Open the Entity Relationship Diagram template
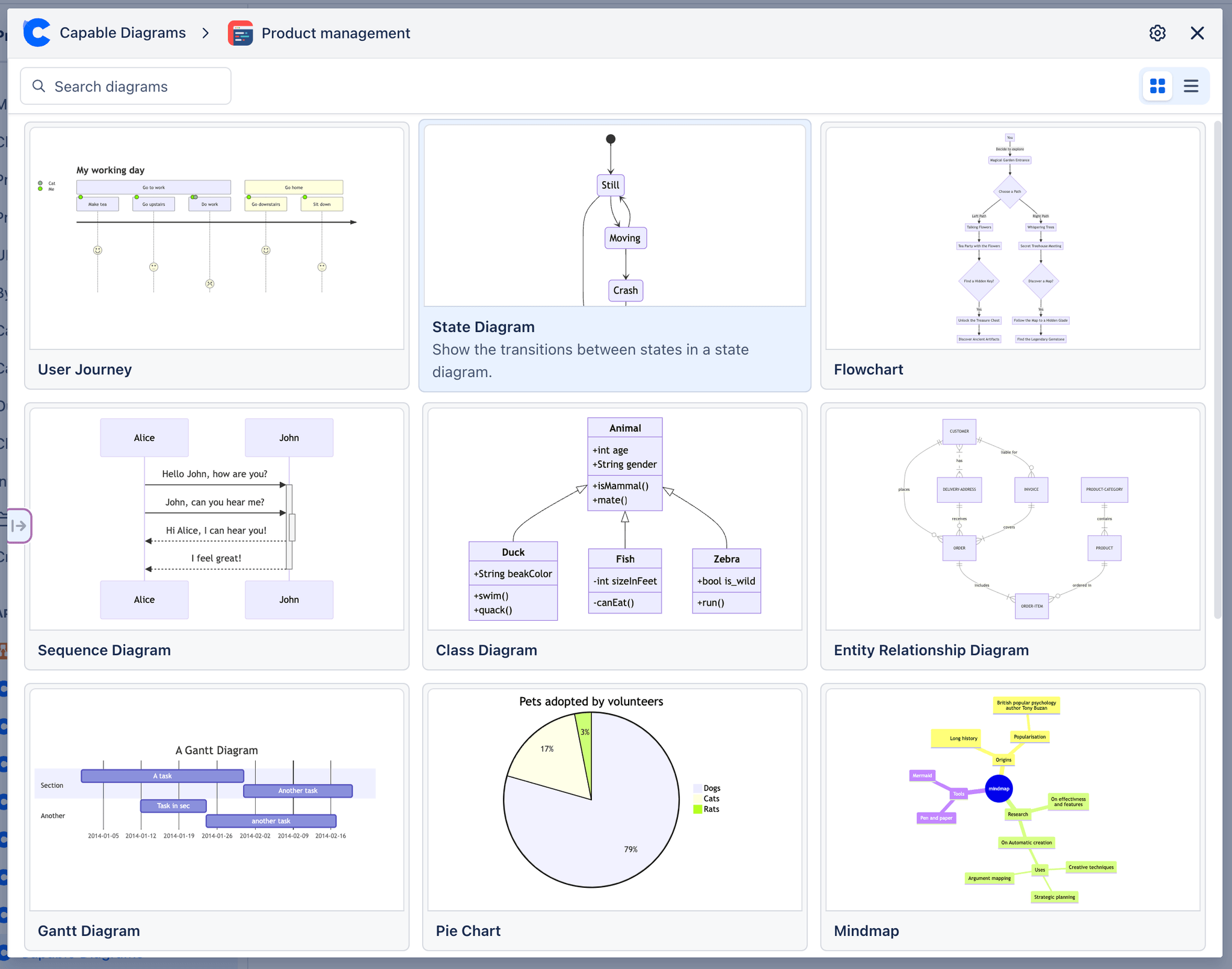 click(1012, 536)
